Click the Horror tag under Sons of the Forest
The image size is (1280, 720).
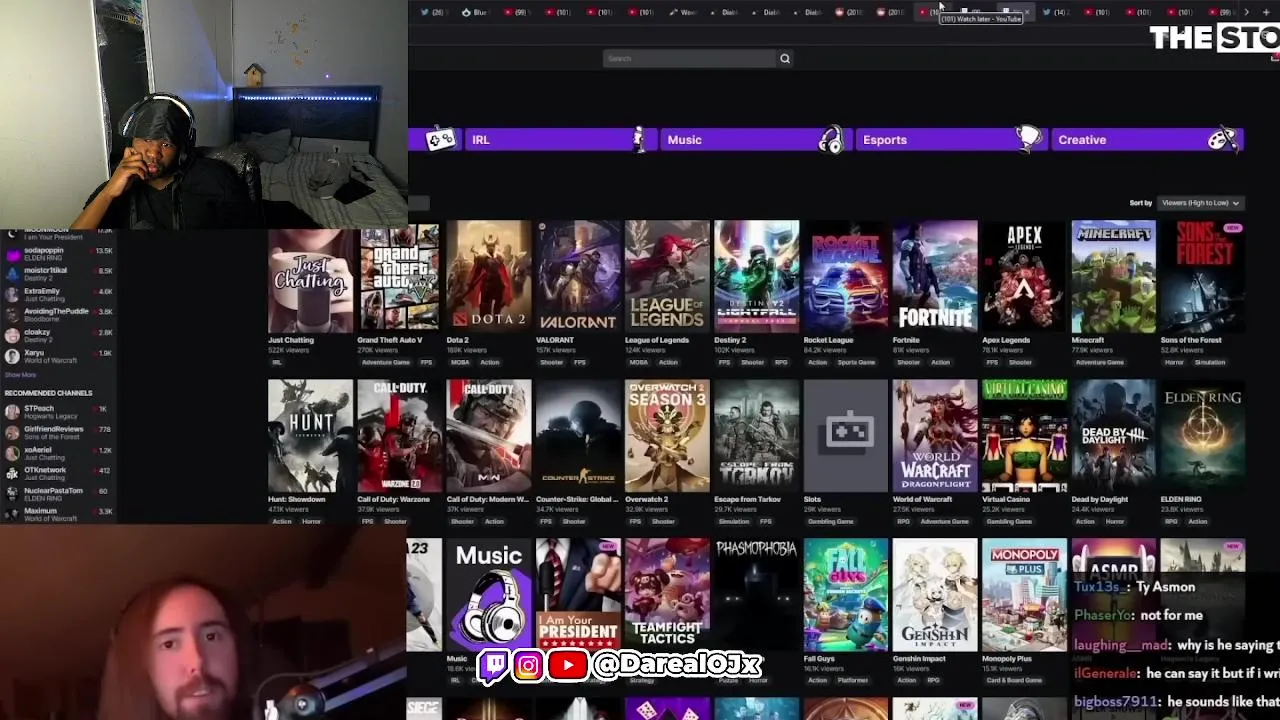point(1174,362)
